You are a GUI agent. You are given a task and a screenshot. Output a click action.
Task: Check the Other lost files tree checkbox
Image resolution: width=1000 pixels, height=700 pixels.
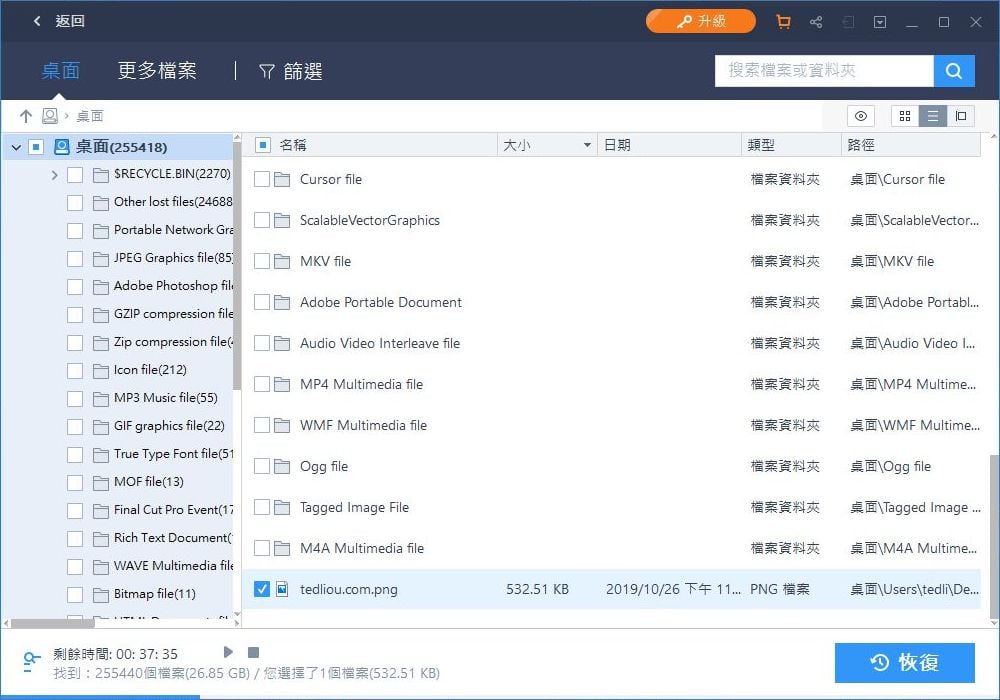(x=75, y=203)
